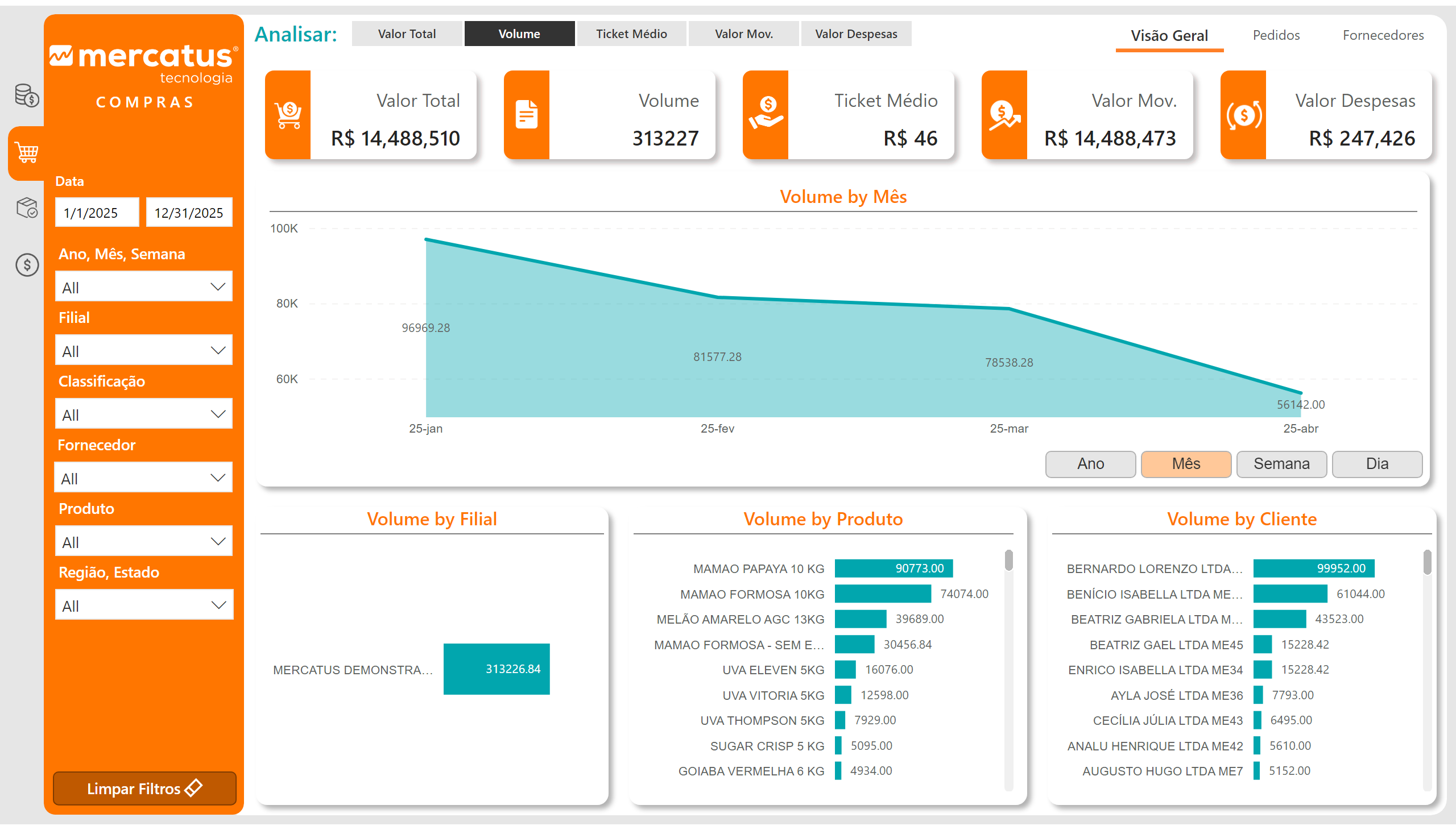The width and height of the screenshot is (1456, 830).
Task: Open the Fornecedores tab
Action: point(1383,35)
